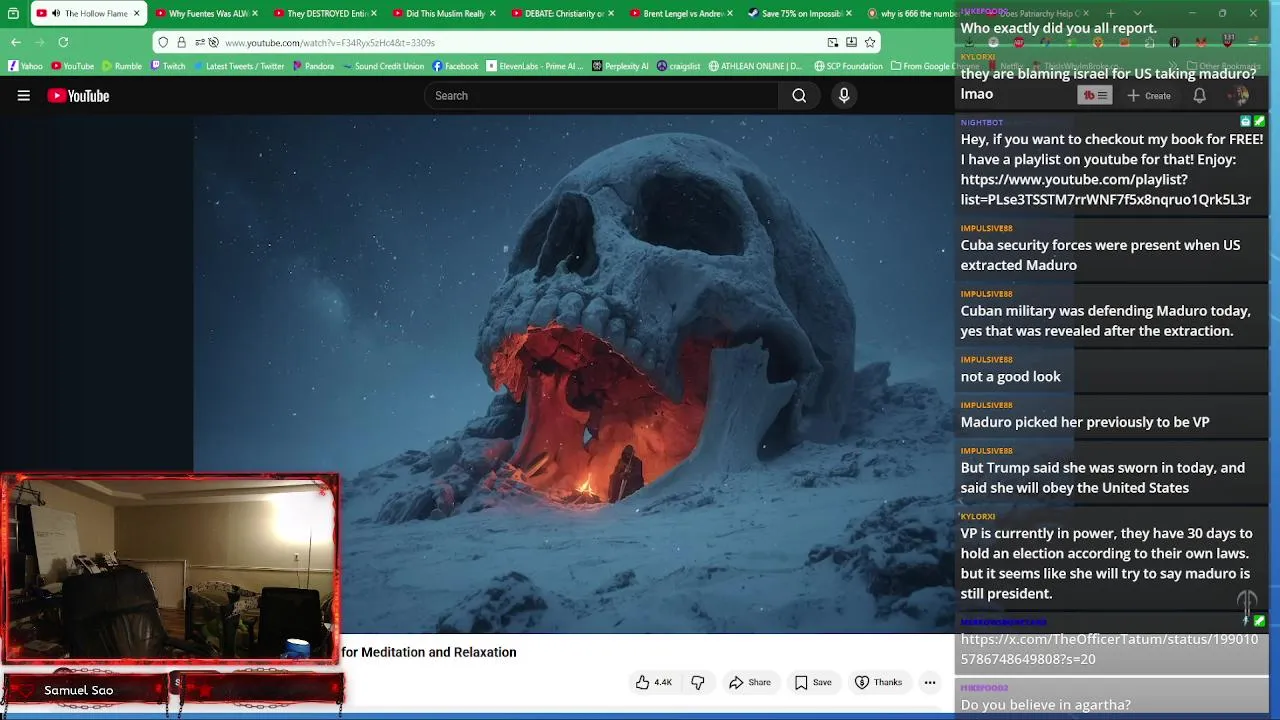1280x720 pixels.
Task: Open the TheOfficerTatum x.com status link
Action: [x=1109, y=649]
